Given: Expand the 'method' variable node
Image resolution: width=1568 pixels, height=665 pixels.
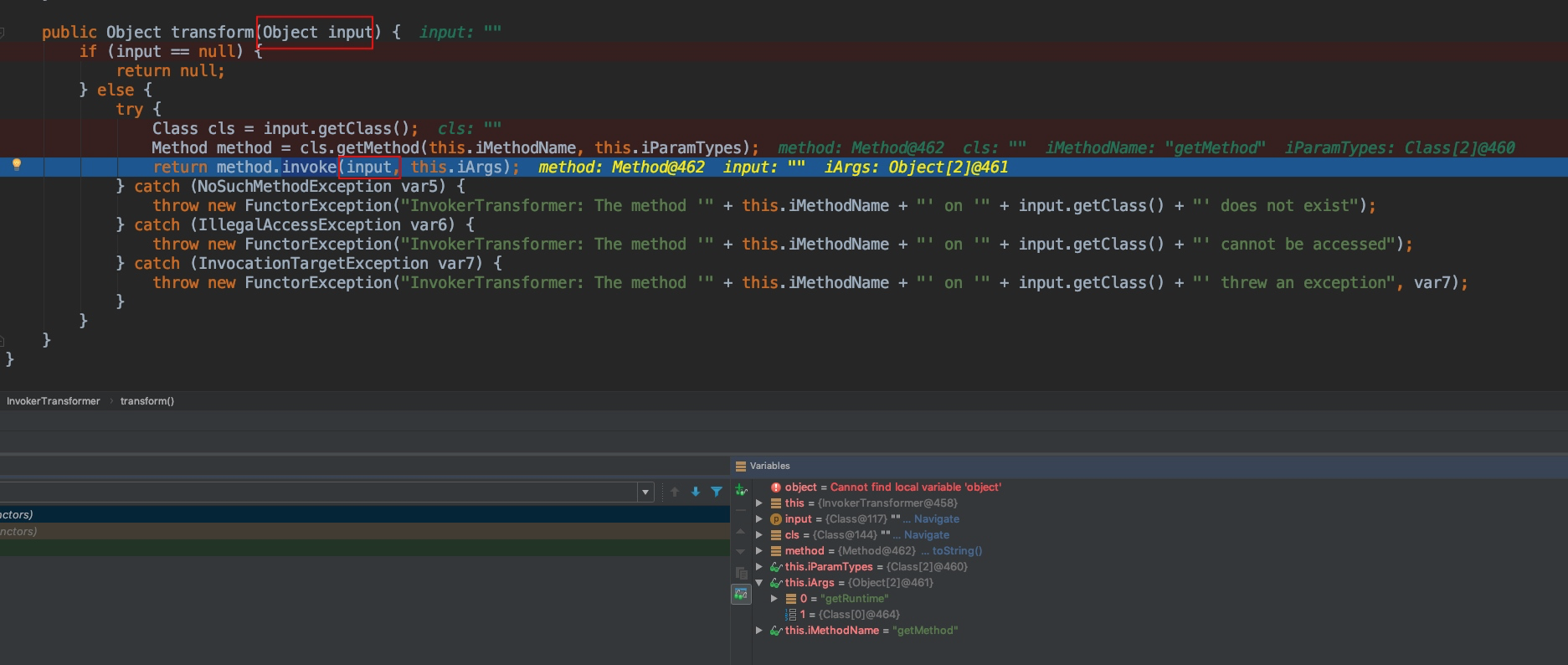Looking at the screenshot, I should point(759,551).
